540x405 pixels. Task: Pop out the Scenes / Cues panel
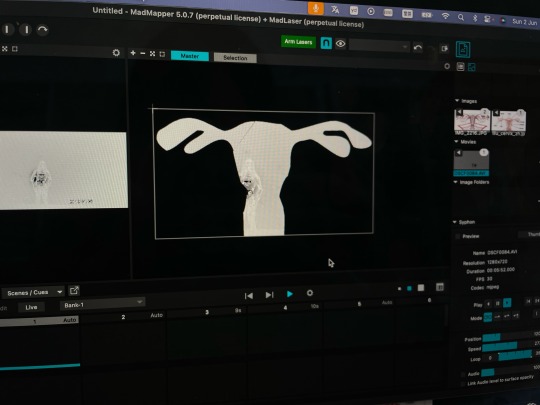pos(74,291)
